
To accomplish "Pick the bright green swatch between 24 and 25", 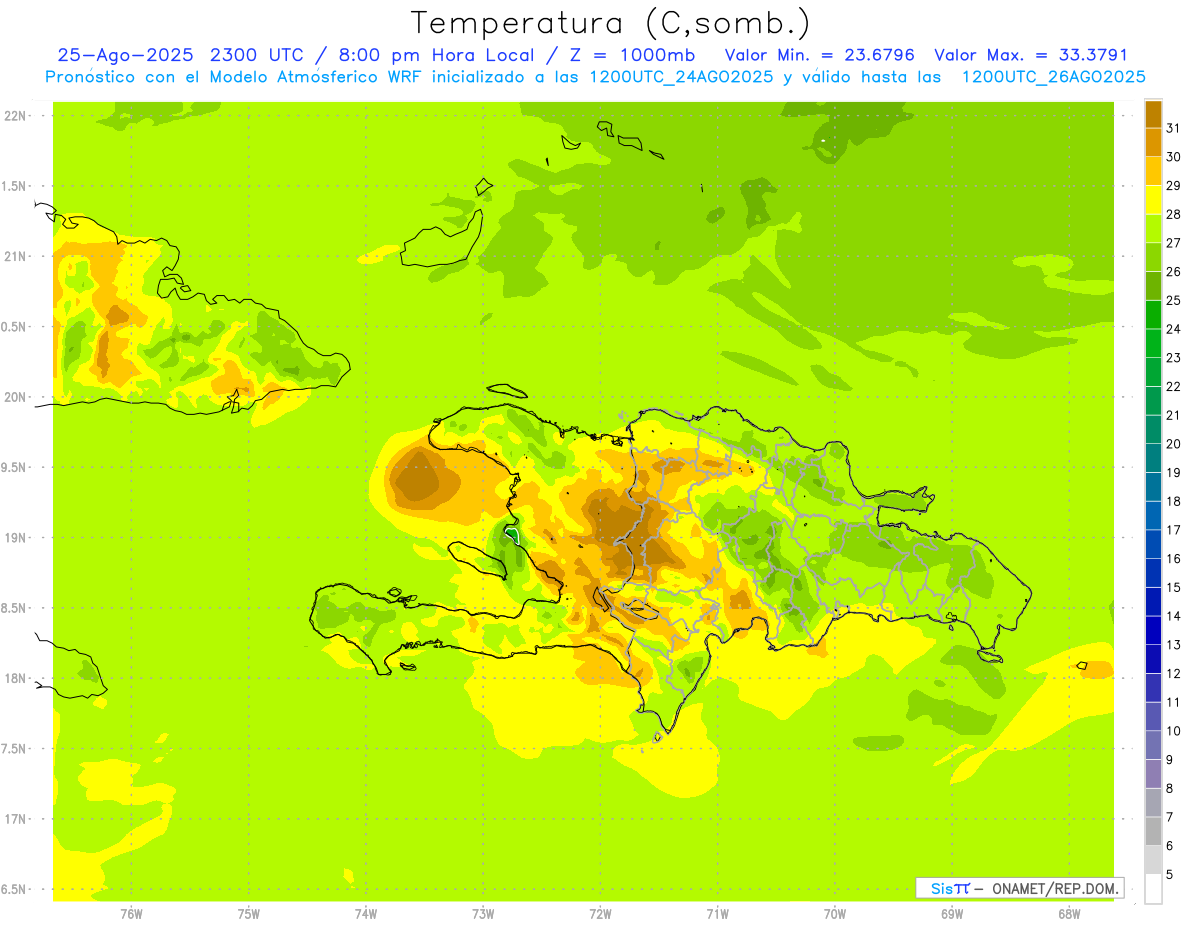I will coord(1153,315).
